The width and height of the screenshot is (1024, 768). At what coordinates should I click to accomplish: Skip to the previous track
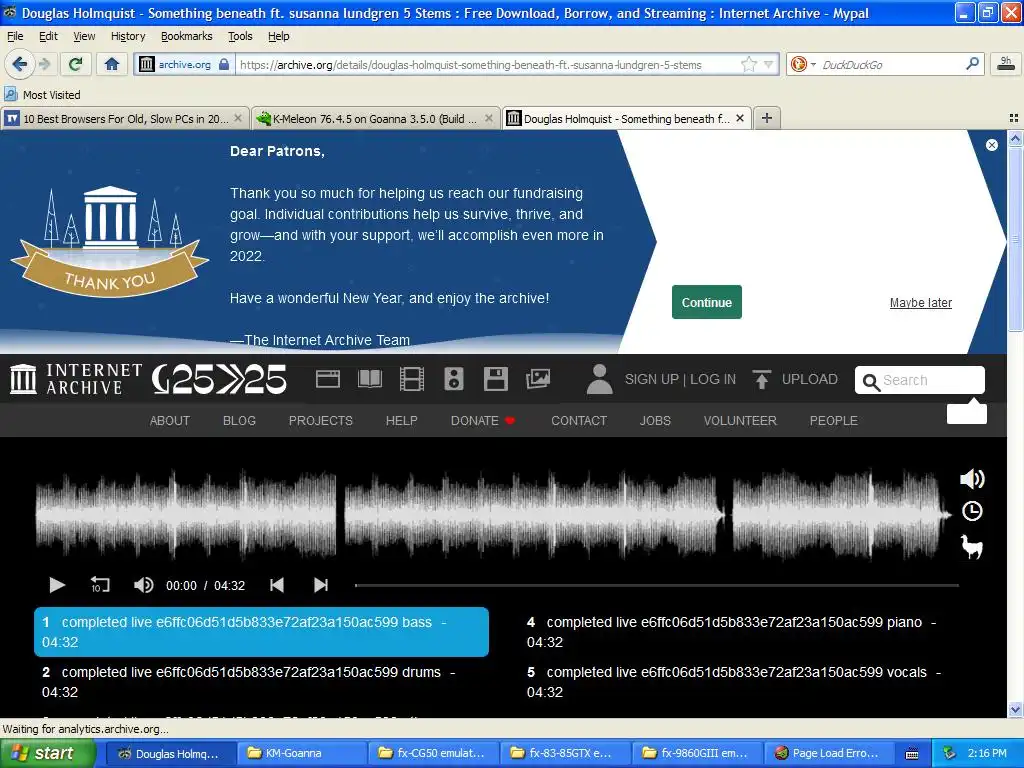point(277,585)
